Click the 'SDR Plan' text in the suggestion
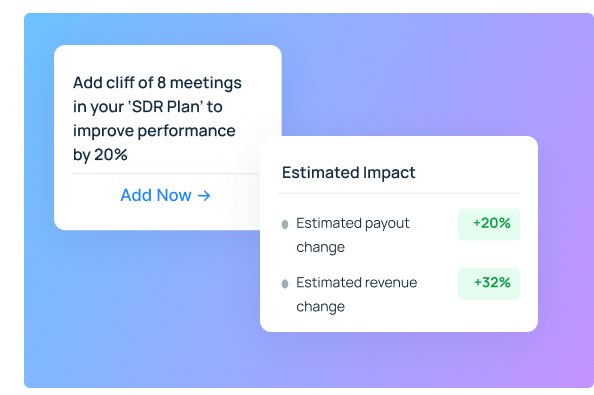The height and width of the screenshot is (395, 594). coord(166,107)
